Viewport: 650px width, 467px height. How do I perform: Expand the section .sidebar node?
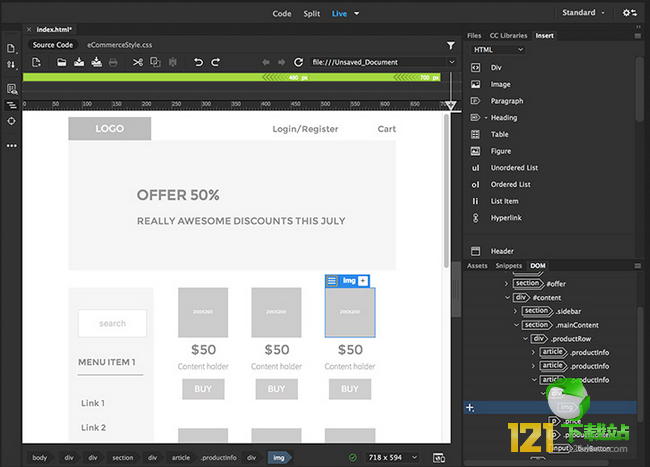[515, 311]
